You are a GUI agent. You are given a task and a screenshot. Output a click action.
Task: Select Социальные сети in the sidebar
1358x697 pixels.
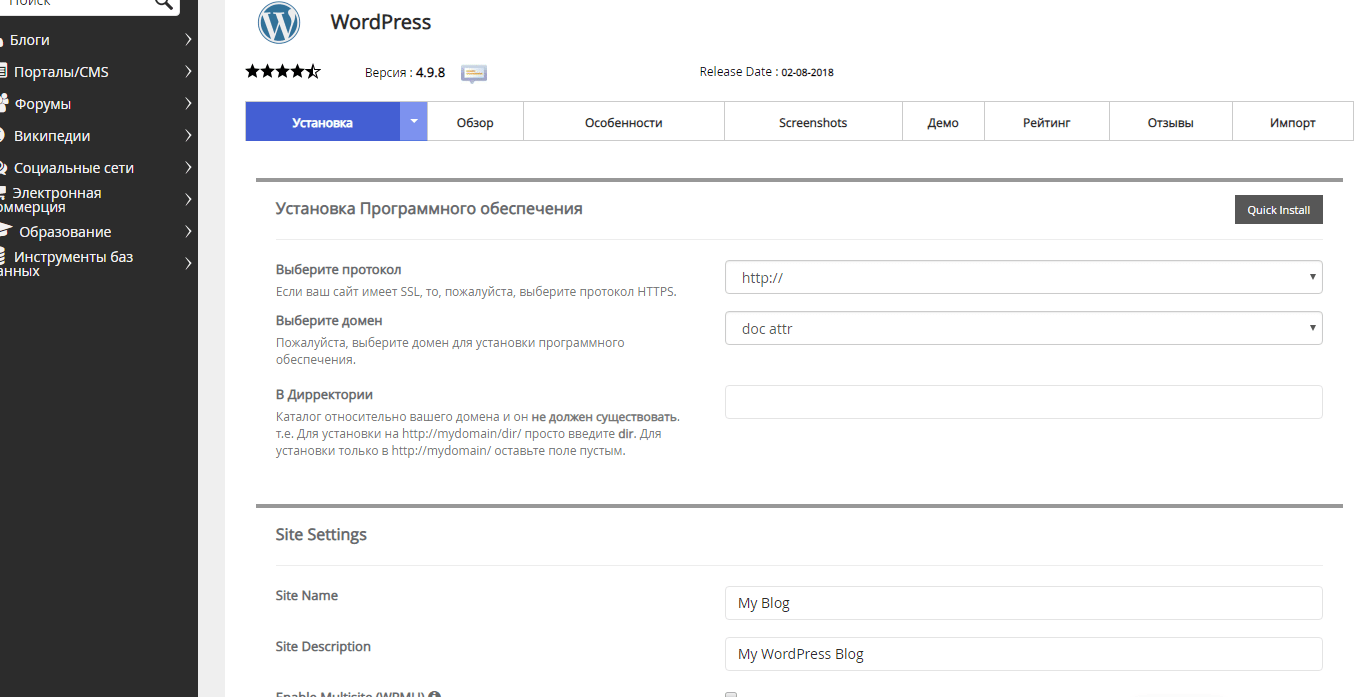pyautogui.click(x=74, y=168)
